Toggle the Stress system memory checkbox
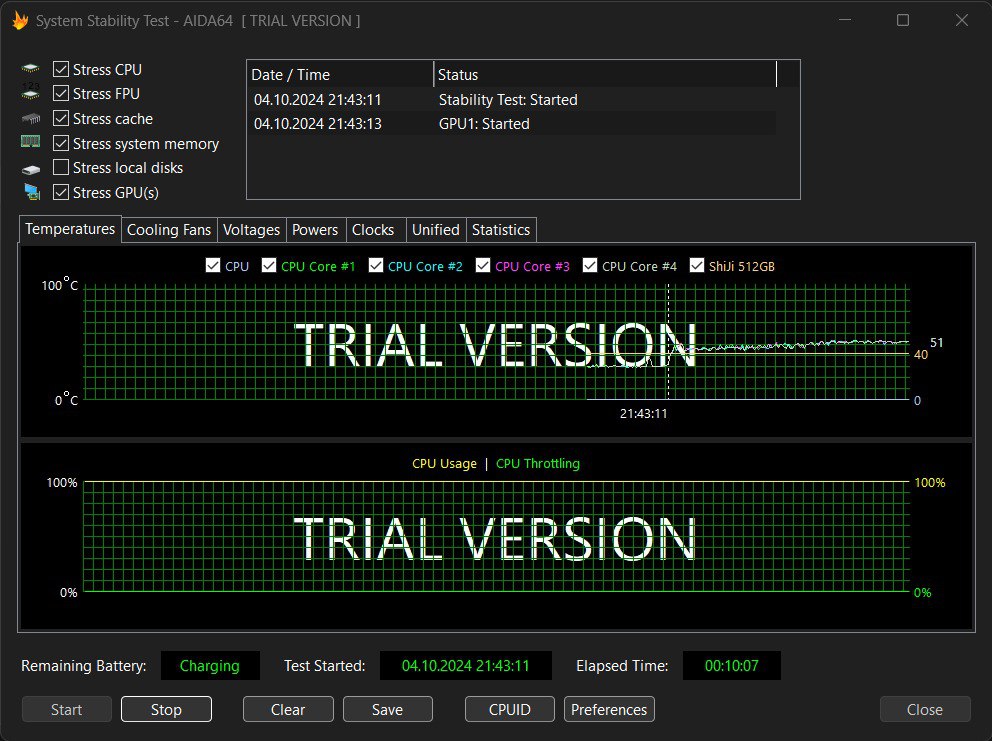 (61, 143)
